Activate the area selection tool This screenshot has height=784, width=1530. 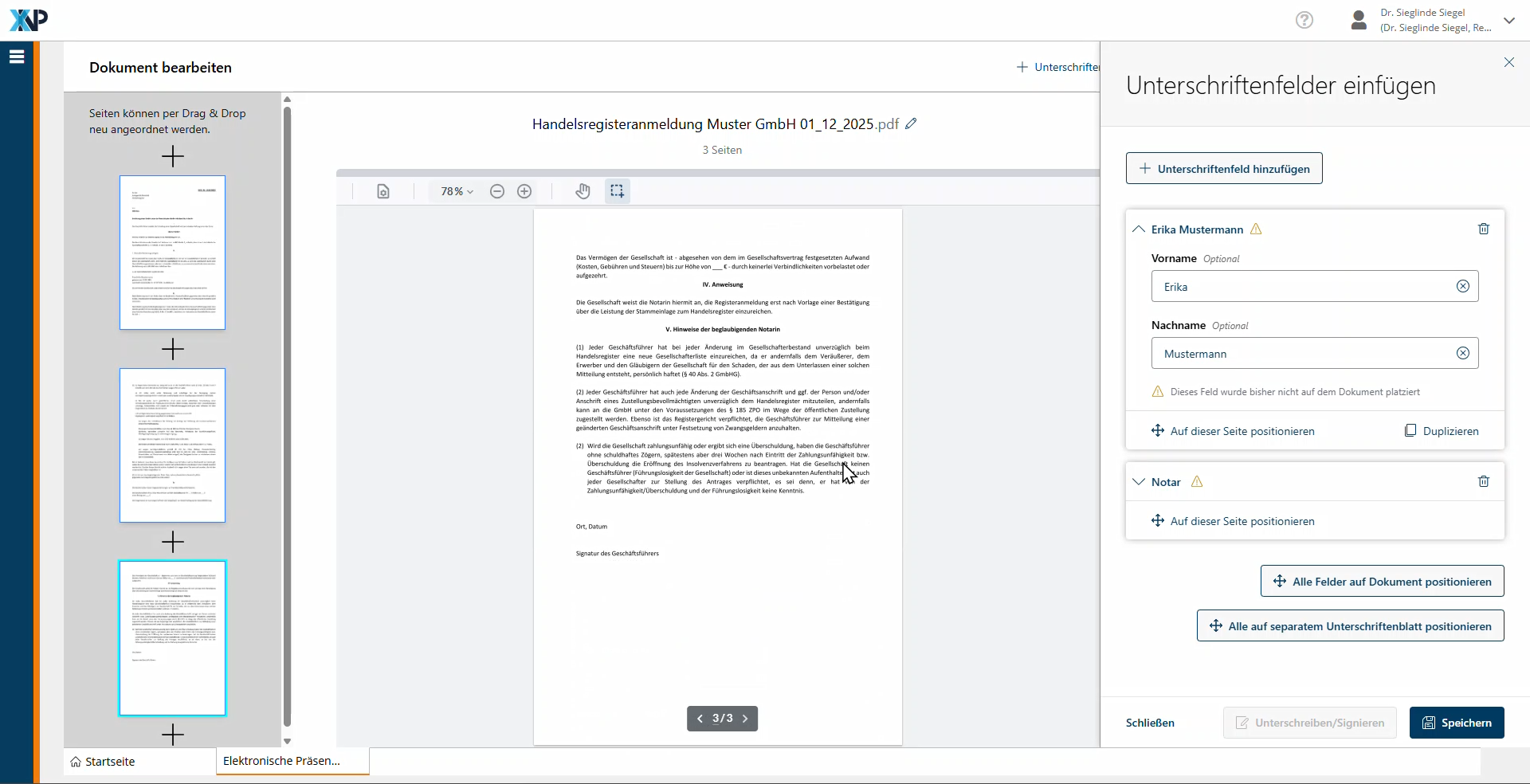[617, 191]
